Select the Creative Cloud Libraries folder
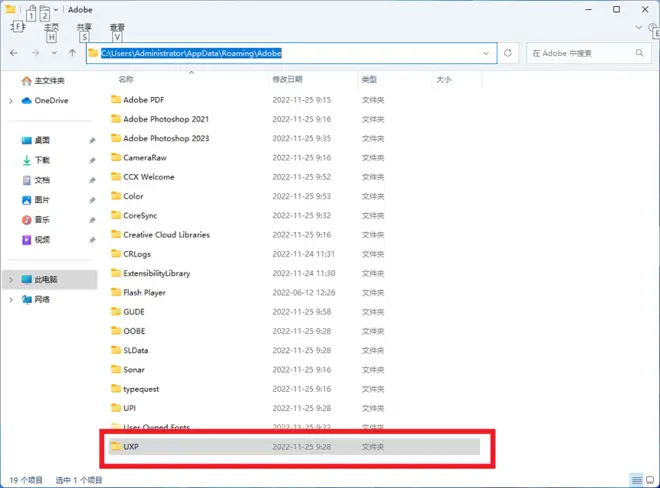Screen dimensions: 660x488 tap(160, 235)
